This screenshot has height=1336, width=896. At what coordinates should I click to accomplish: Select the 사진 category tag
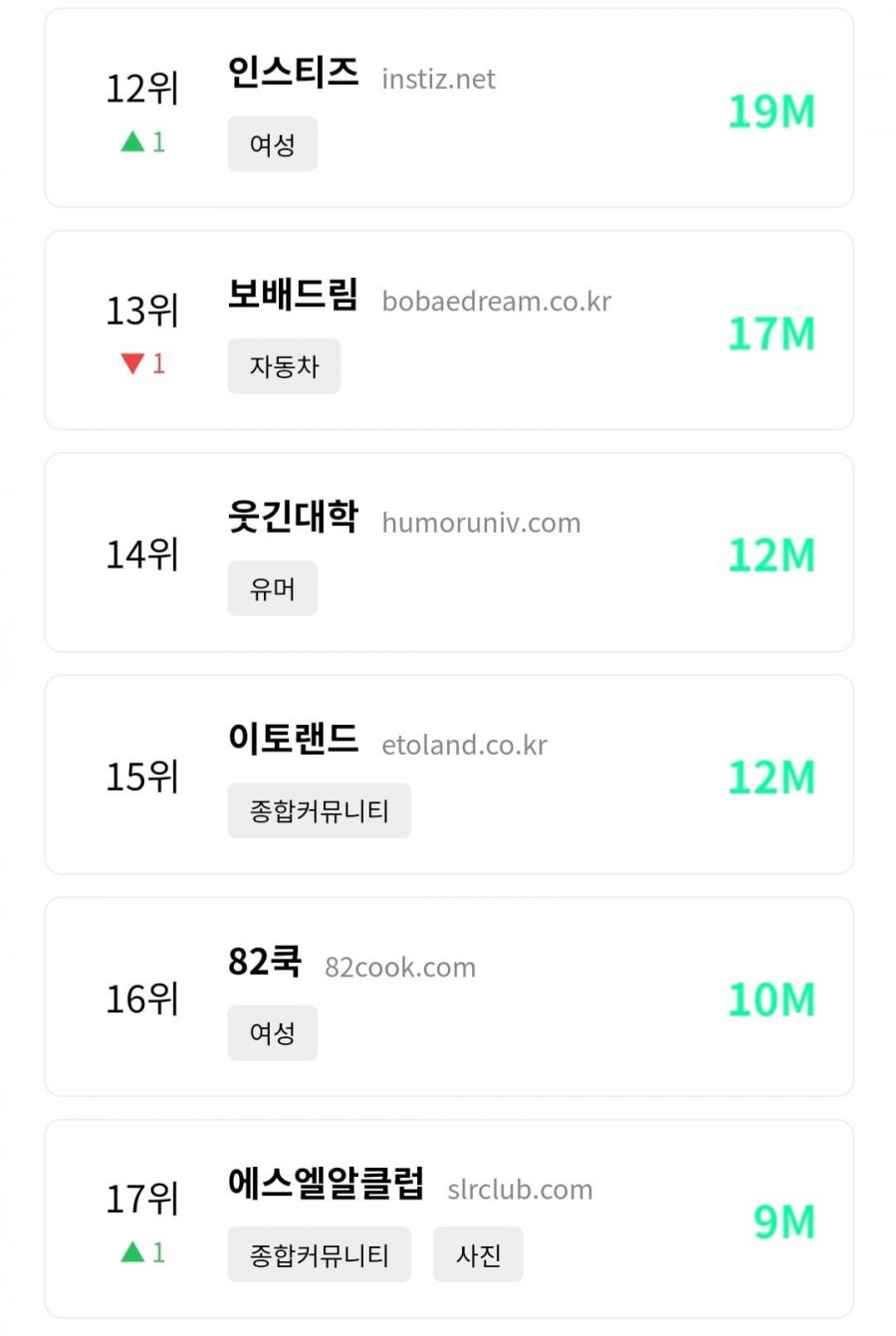click(x=478, y=1254)
